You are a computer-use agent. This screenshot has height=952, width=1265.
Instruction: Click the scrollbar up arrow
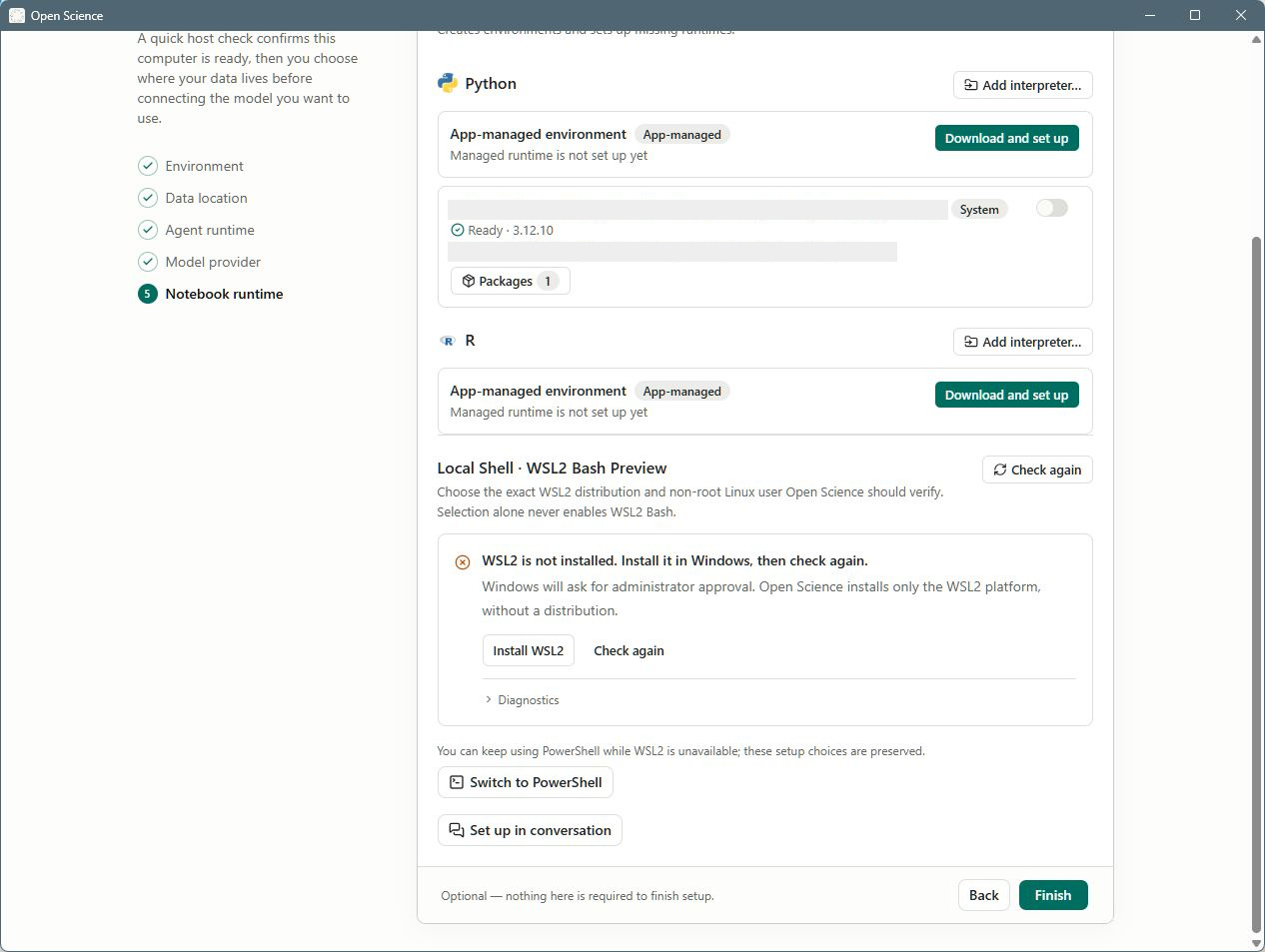1256,40
